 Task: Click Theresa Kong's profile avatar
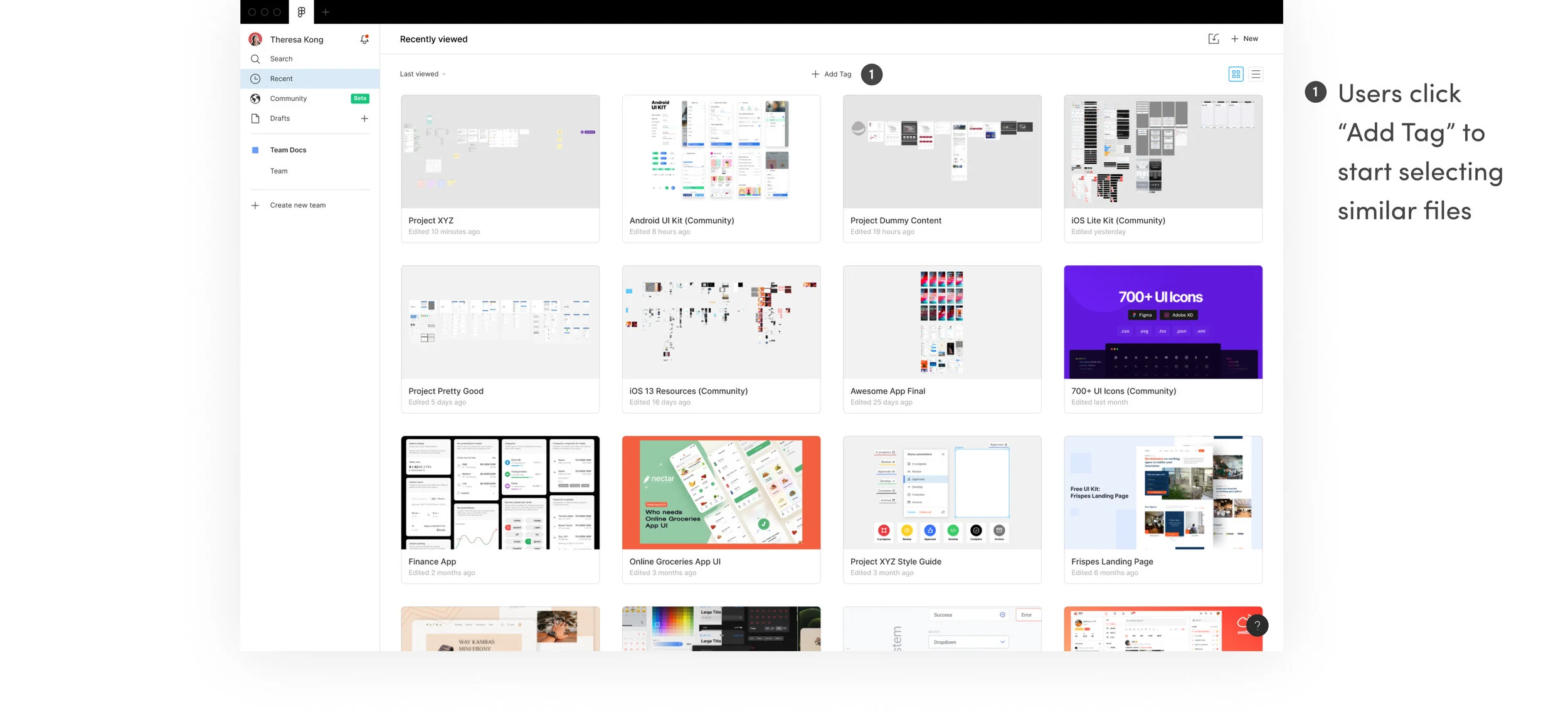[x=255, y=39]
